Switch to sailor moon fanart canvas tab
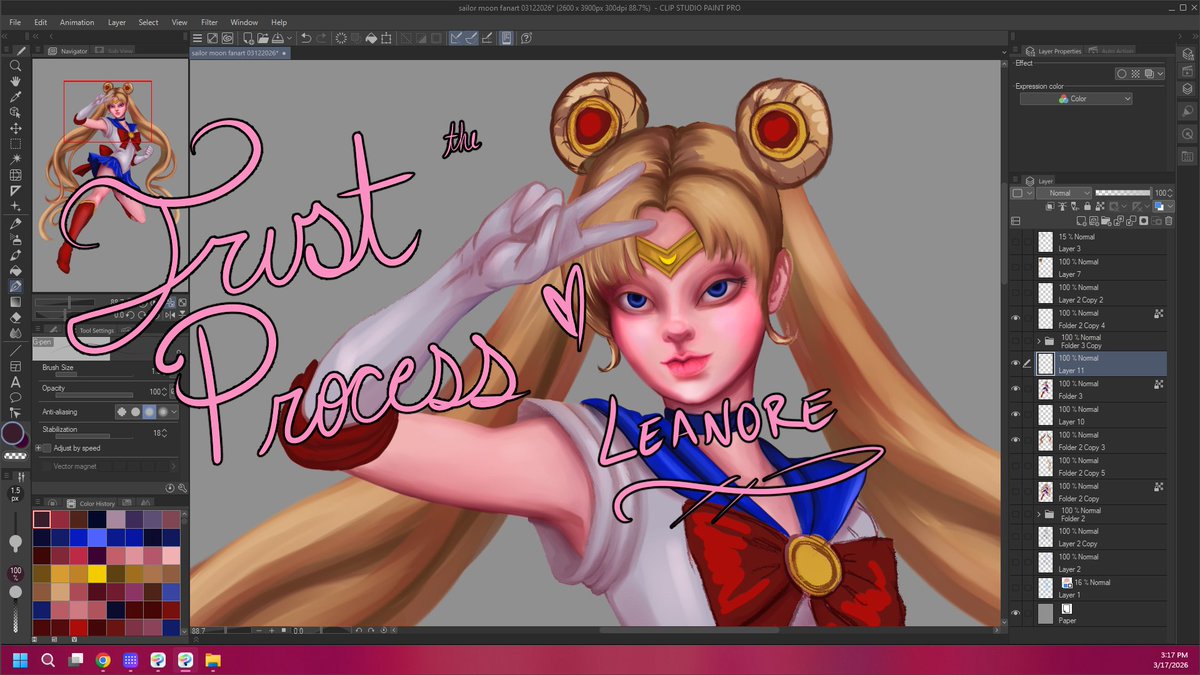 (x=240, y=51)
